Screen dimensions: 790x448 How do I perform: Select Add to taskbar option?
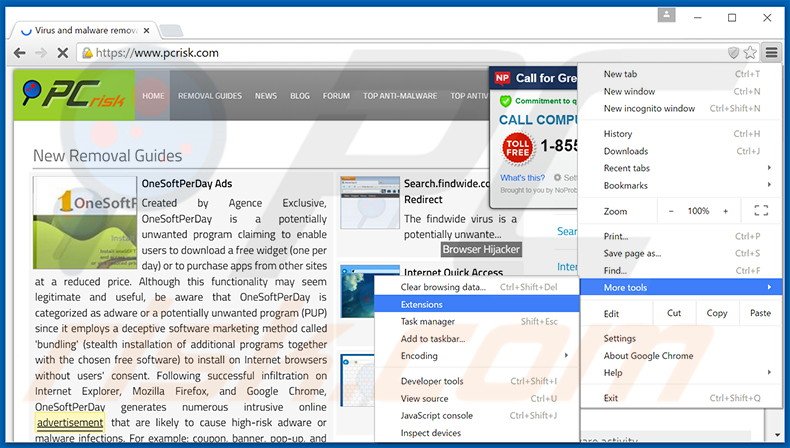(477, 339)
